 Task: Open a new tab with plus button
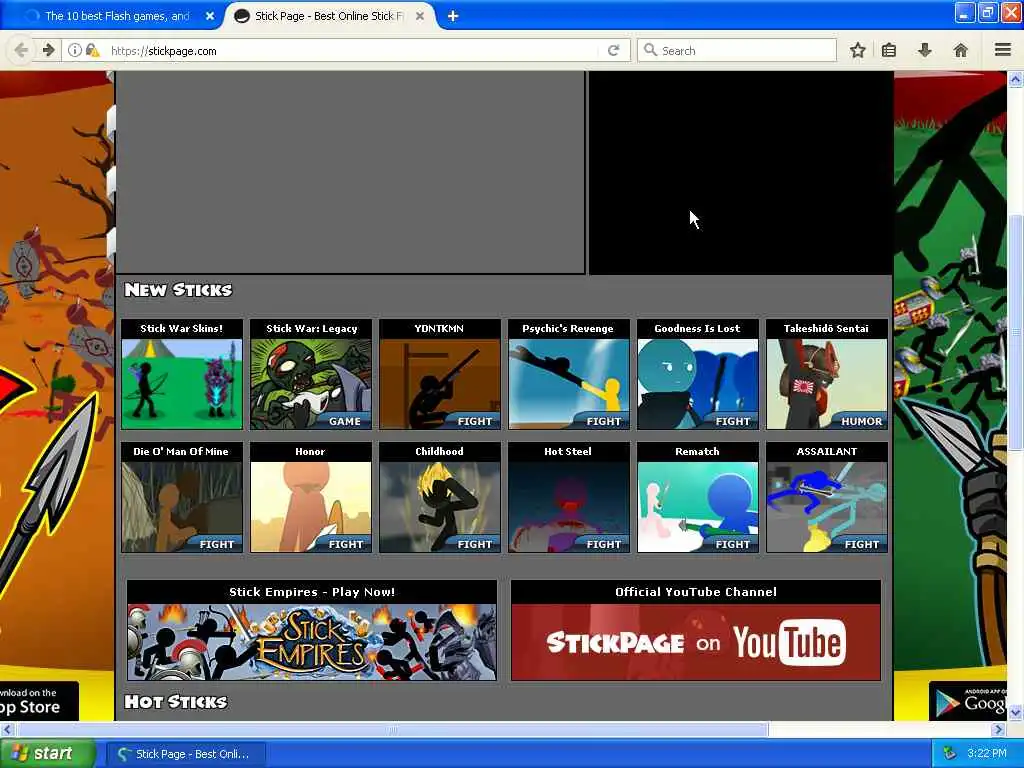click(x=453, y=16)
